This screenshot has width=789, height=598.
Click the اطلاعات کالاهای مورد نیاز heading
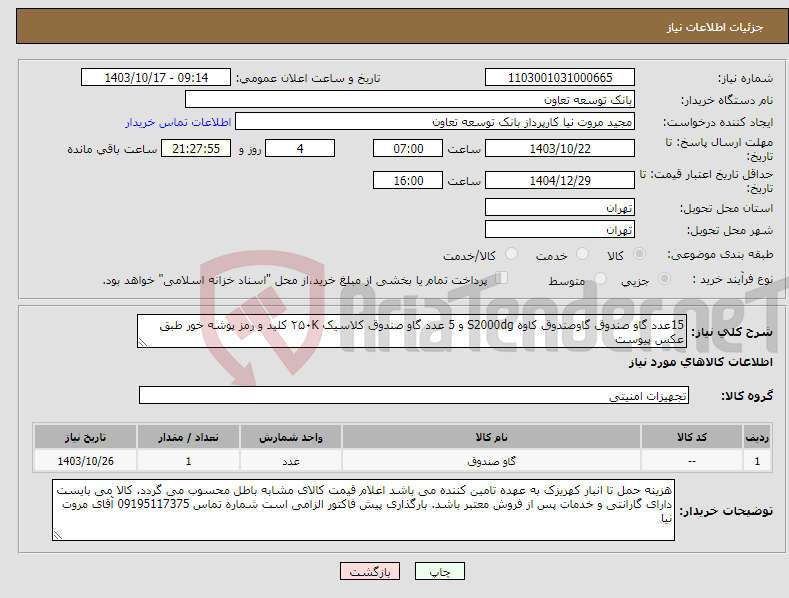pyautogui.click(x=700, y=362)
